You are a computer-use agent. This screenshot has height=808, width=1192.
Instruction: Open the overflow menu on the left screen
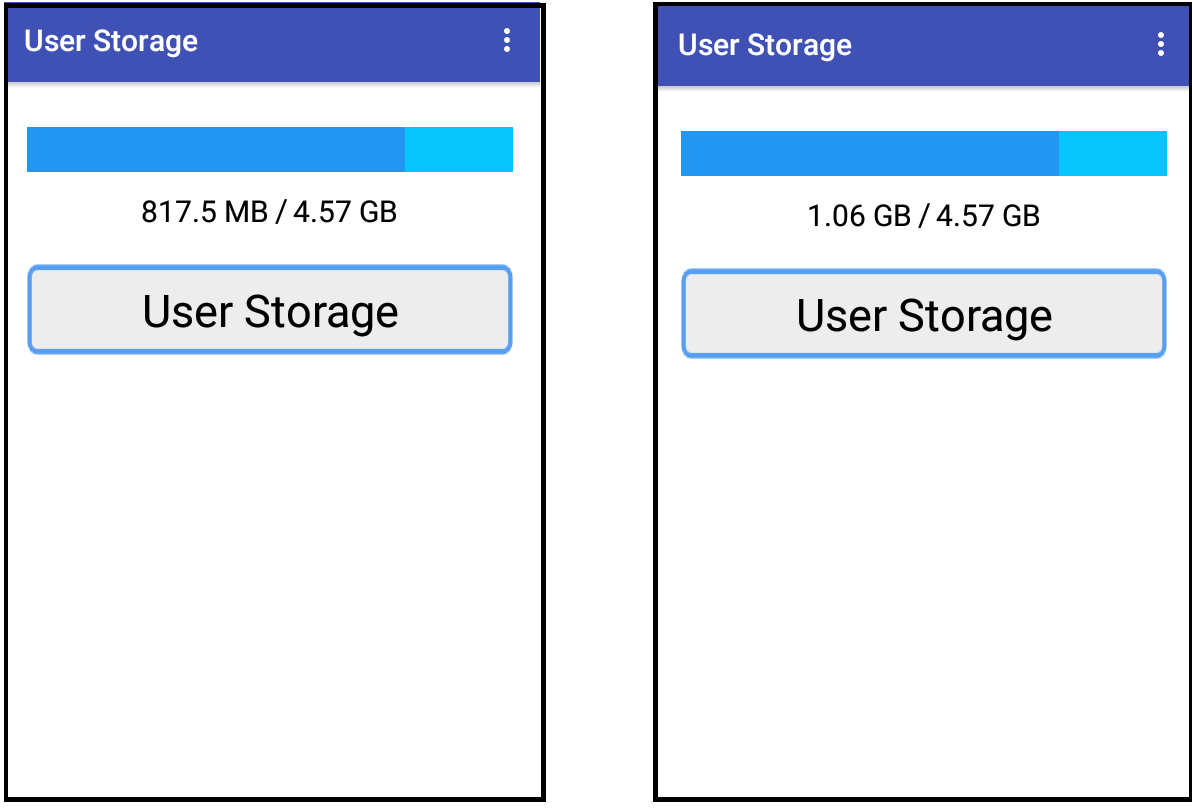(507, 41)
